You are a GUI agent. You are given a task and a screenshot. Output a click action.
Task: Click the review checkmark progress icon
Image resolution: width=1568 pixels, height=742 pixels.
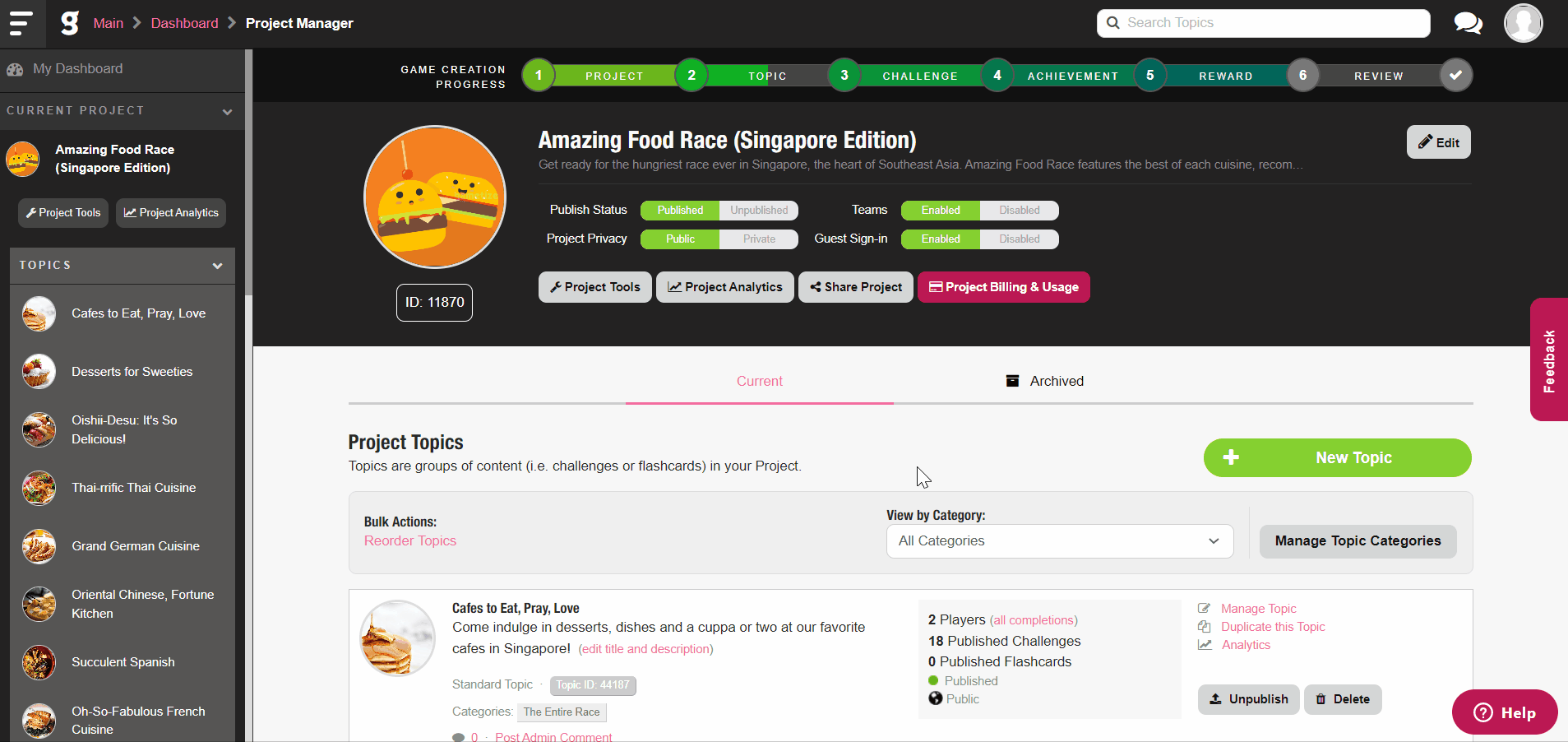(1455, 75)
